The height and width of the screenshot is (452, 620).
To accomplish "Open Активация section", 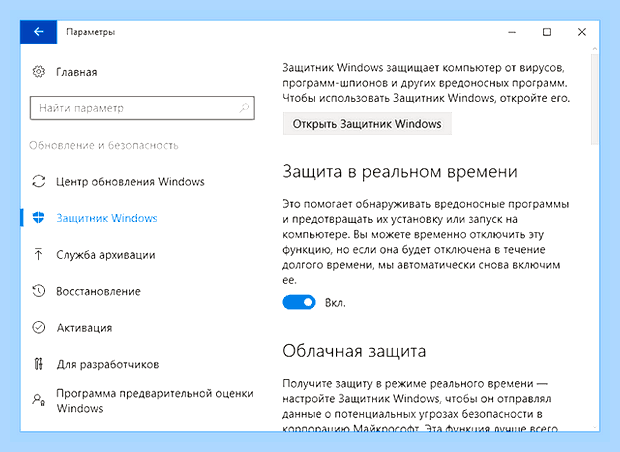I will (x=84, y=328).
